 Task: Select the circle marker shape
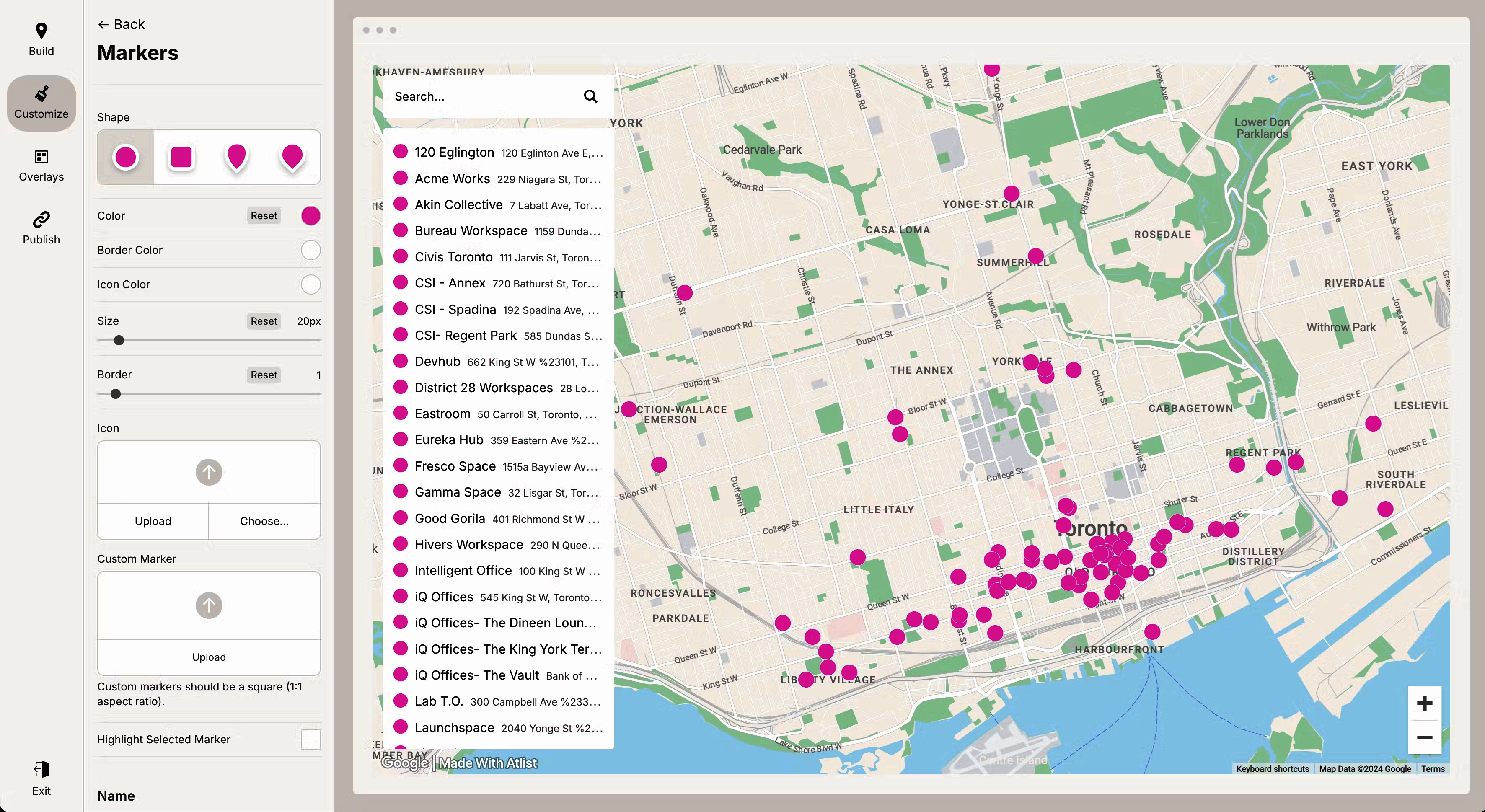click(x=126, y=157)
